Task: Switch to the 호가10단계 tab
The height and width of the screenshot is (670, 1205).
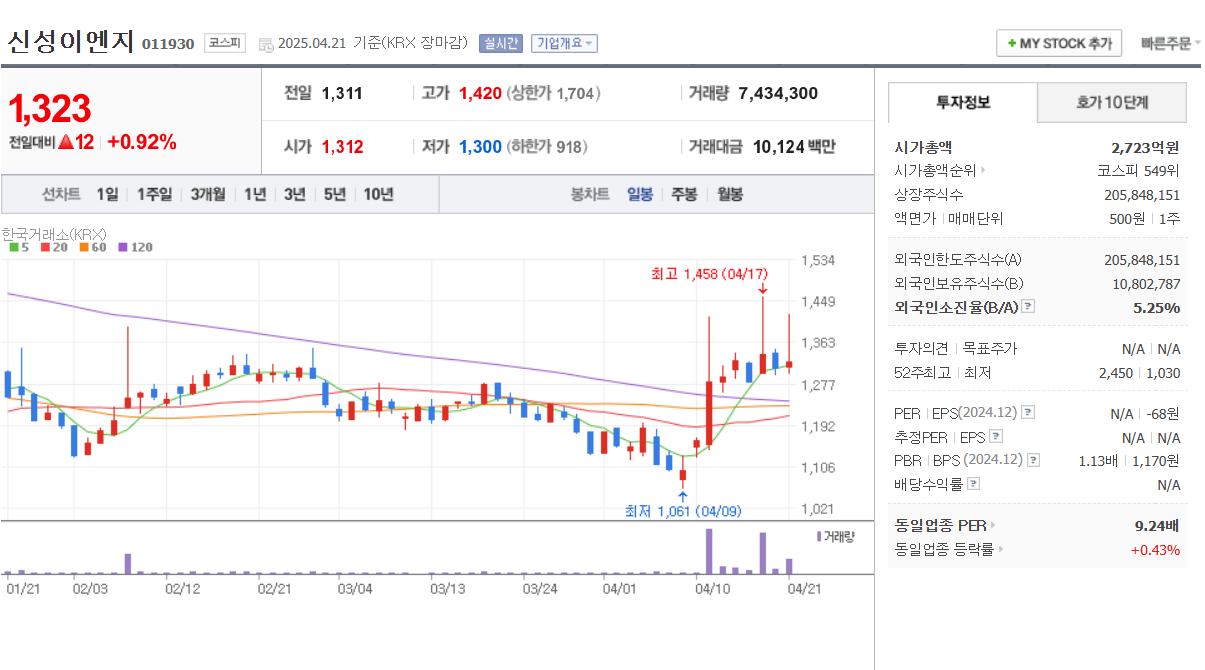Action: coord(1112,103)
